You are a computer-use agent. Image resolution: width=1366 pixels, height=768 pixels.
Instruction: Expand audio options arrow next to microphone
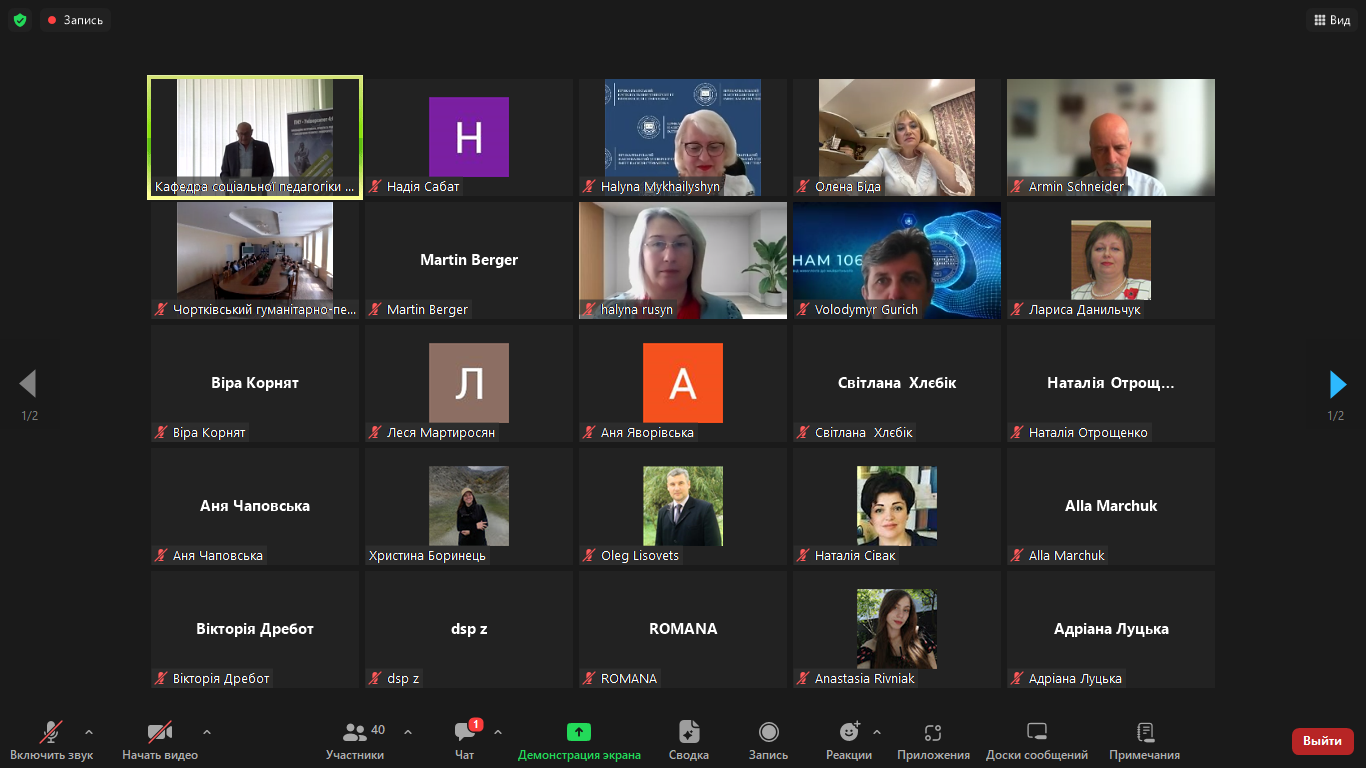pyautogui.click(x=89, y=732)
